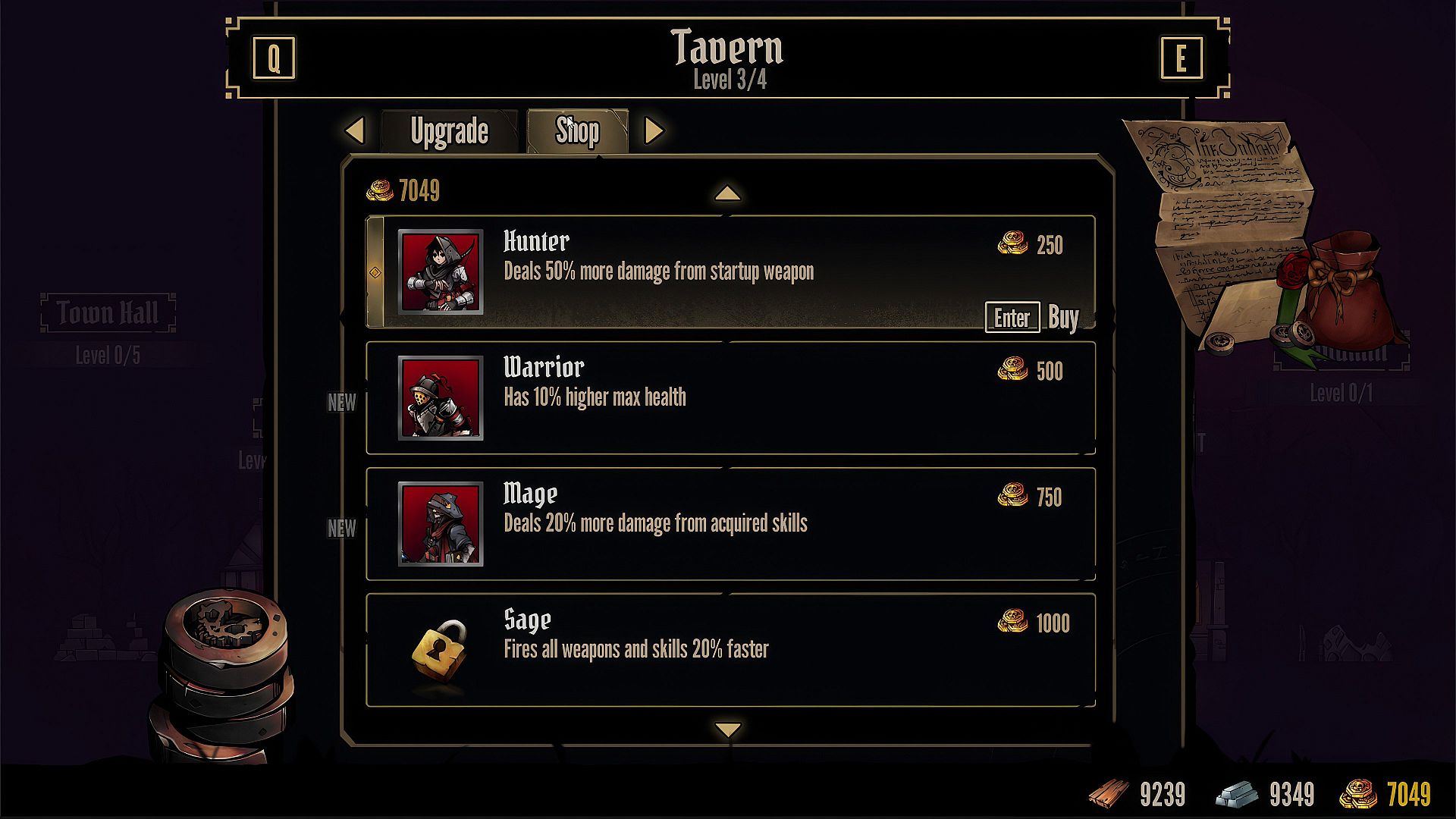This screenshot has width=1456, height=819.
Task: Click the Sage padlock icon
Action: [440, 649]
